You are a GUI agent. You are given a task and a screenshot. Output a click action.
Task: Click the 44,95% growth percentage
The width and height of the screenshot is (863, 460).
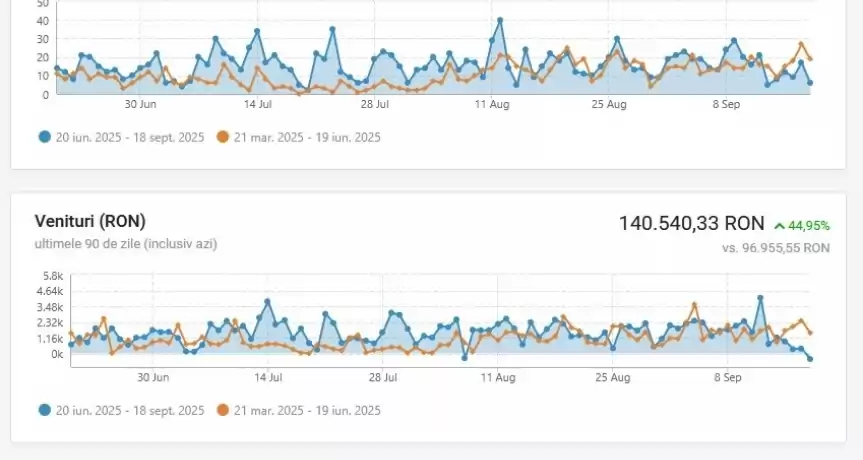tap(809, 226)
